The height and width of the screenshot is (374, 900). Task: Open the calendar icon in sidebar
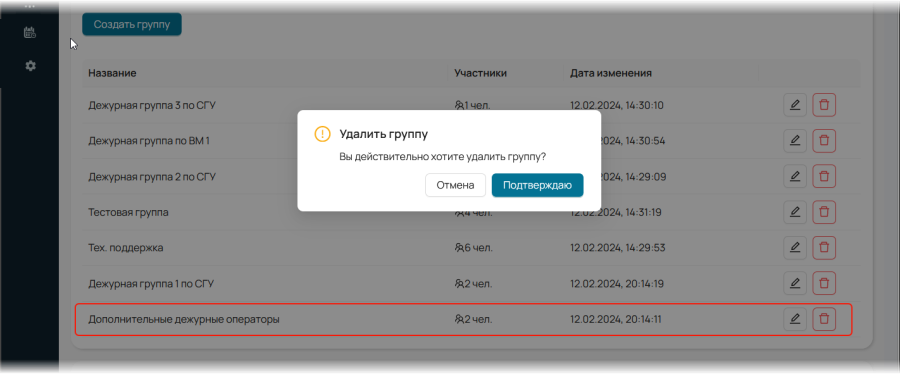pyautogui.click(x=30, y=33)
